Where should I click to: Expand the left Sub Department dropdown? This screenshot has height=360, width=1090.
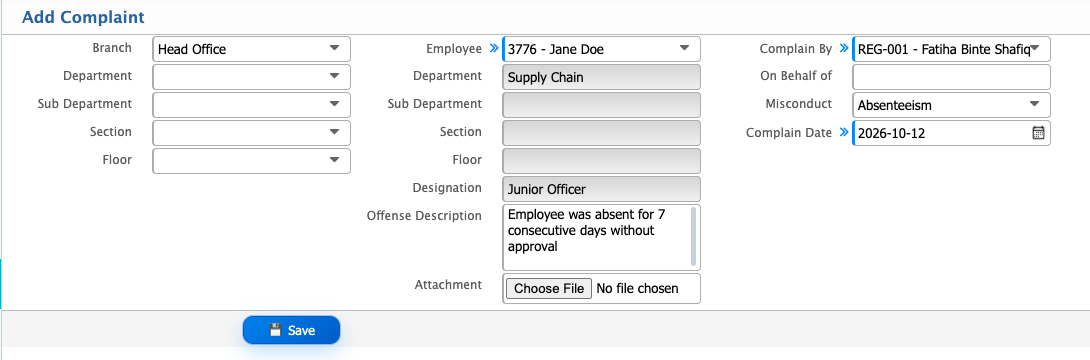point(252,104)
